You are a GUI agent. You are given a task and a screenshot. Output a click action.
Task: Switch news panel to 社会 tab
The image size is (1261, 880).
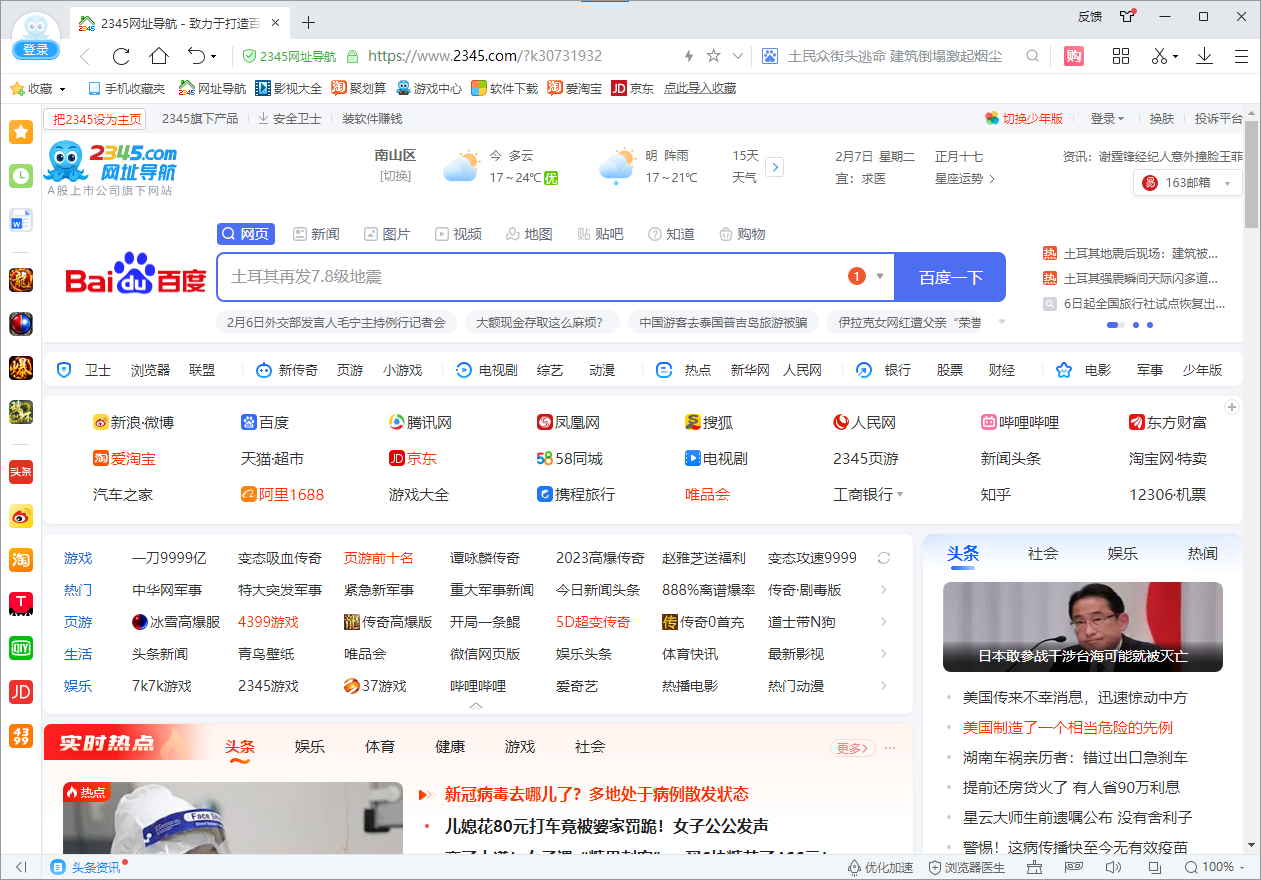(x=1043, y=553)
